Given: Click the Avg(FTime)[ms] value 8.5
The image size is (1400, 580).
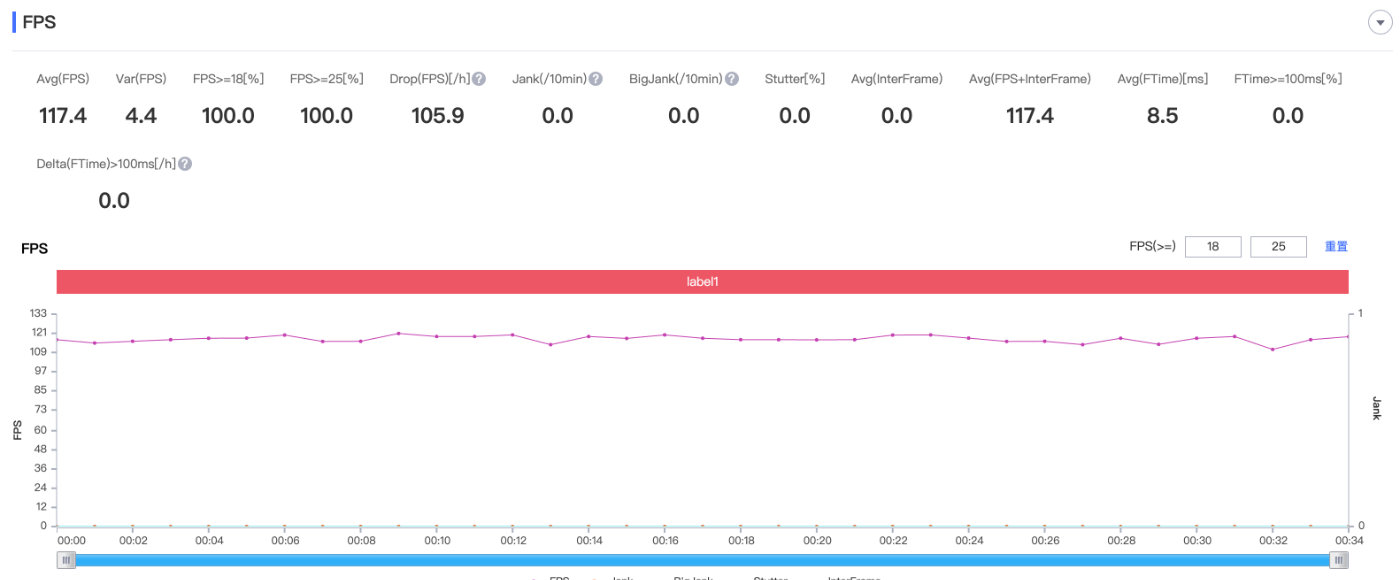Looking at the screenshot, I should [1162, 116].
